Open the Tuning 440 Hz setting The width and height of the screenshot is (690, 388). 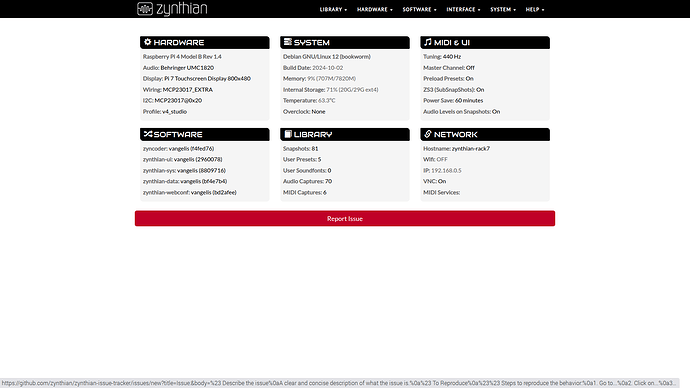(451, 57)
